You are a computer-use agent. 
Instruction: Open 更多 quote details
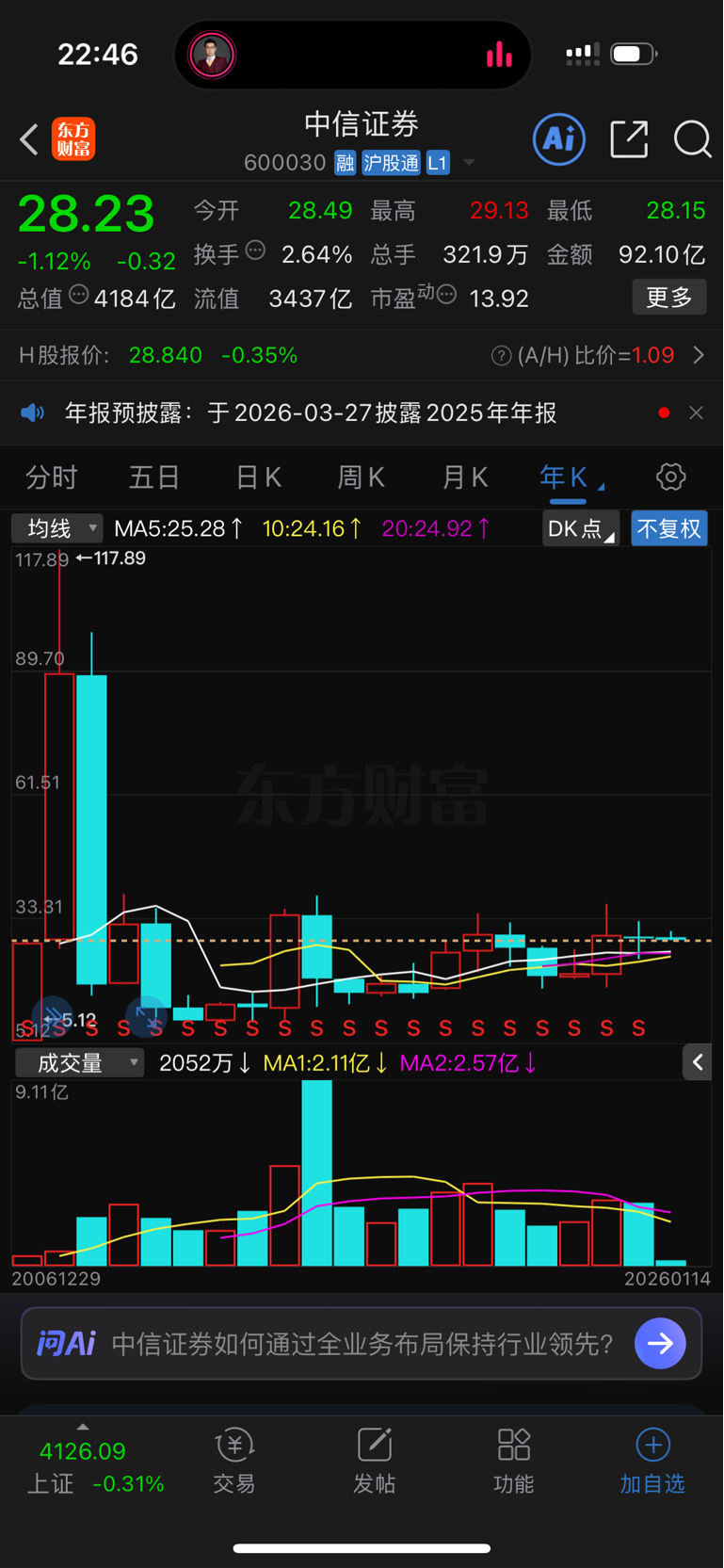click(x=669, y=298)
